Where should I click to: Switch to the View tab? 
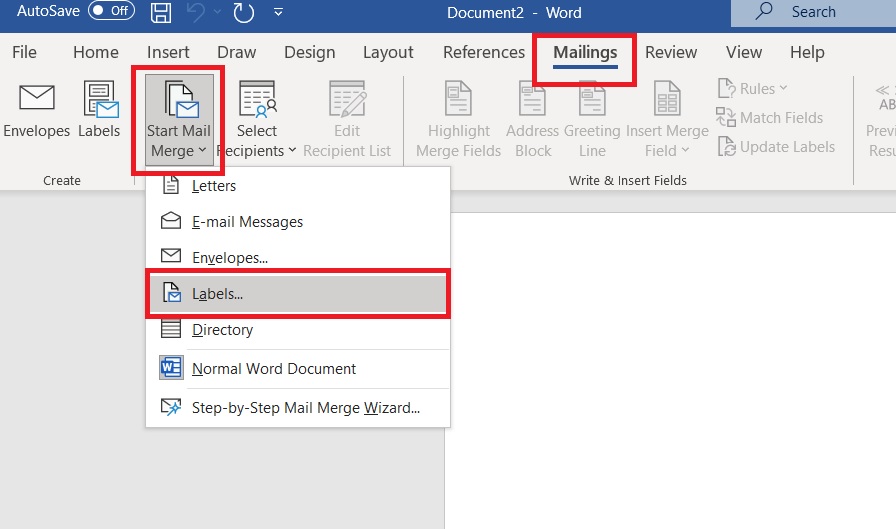coord(744,52)
